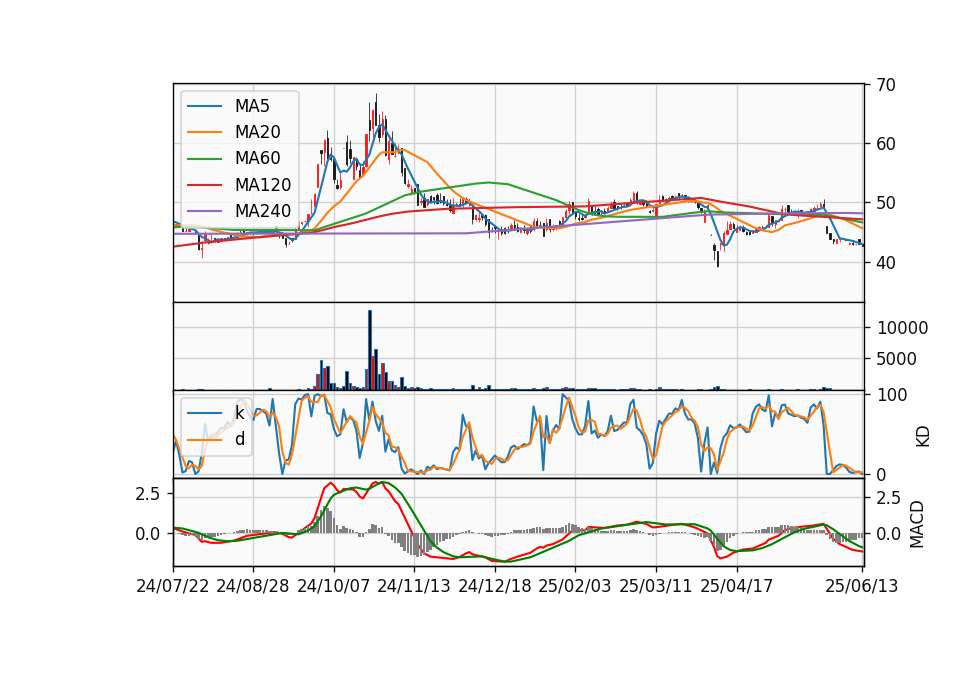Click the 24/12/18 date label

click(495, 586)
